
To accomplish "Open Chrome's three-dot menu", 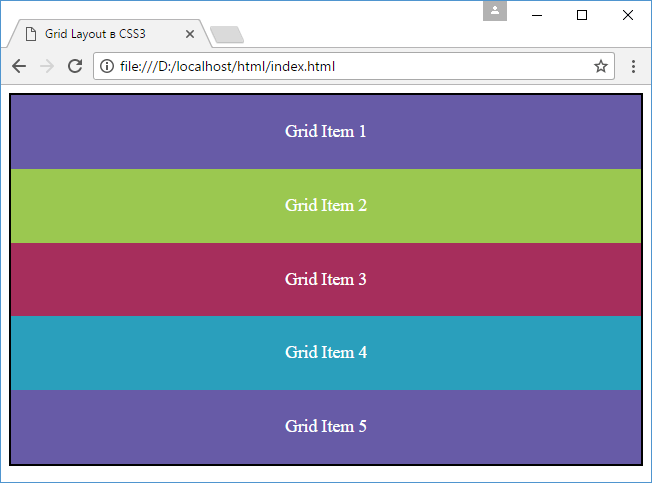I will point(633,67).
